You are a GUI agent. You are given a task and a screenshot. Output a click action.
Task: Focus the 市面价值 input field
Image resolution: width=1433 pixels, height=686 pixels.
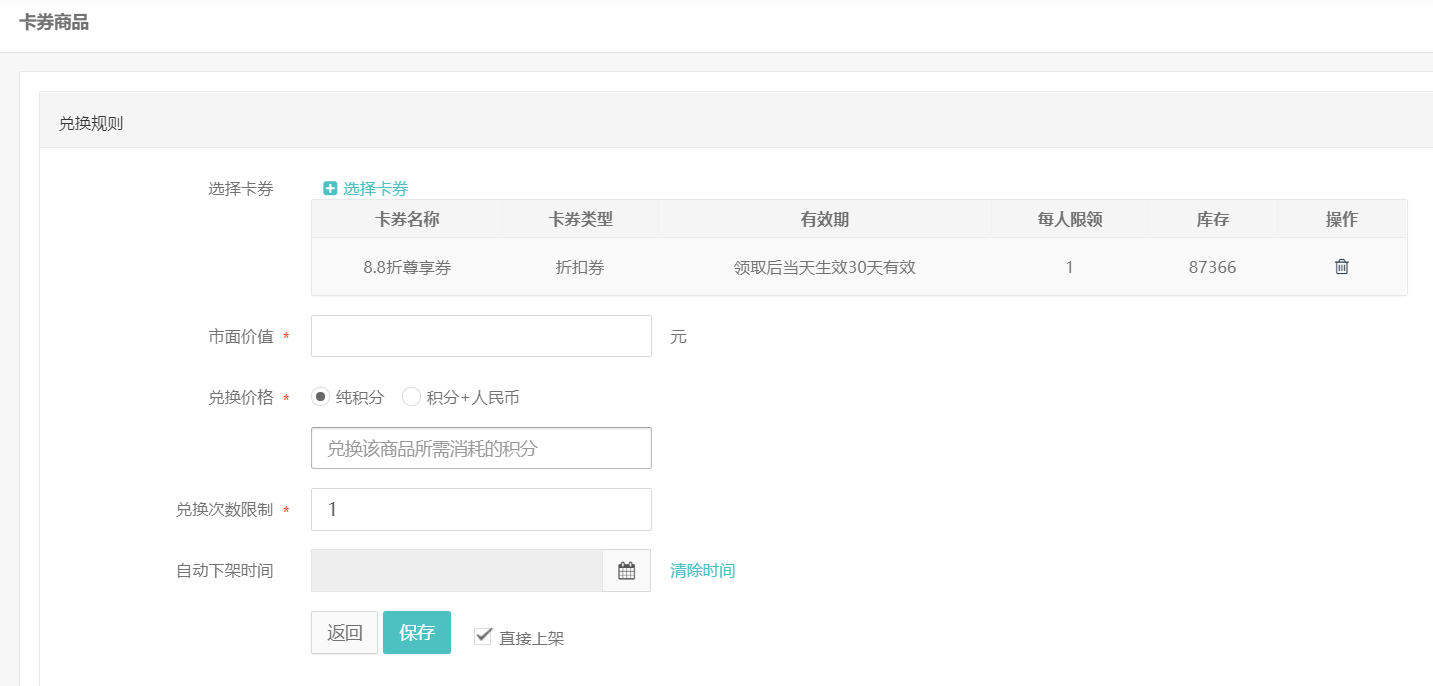[481, 336]
